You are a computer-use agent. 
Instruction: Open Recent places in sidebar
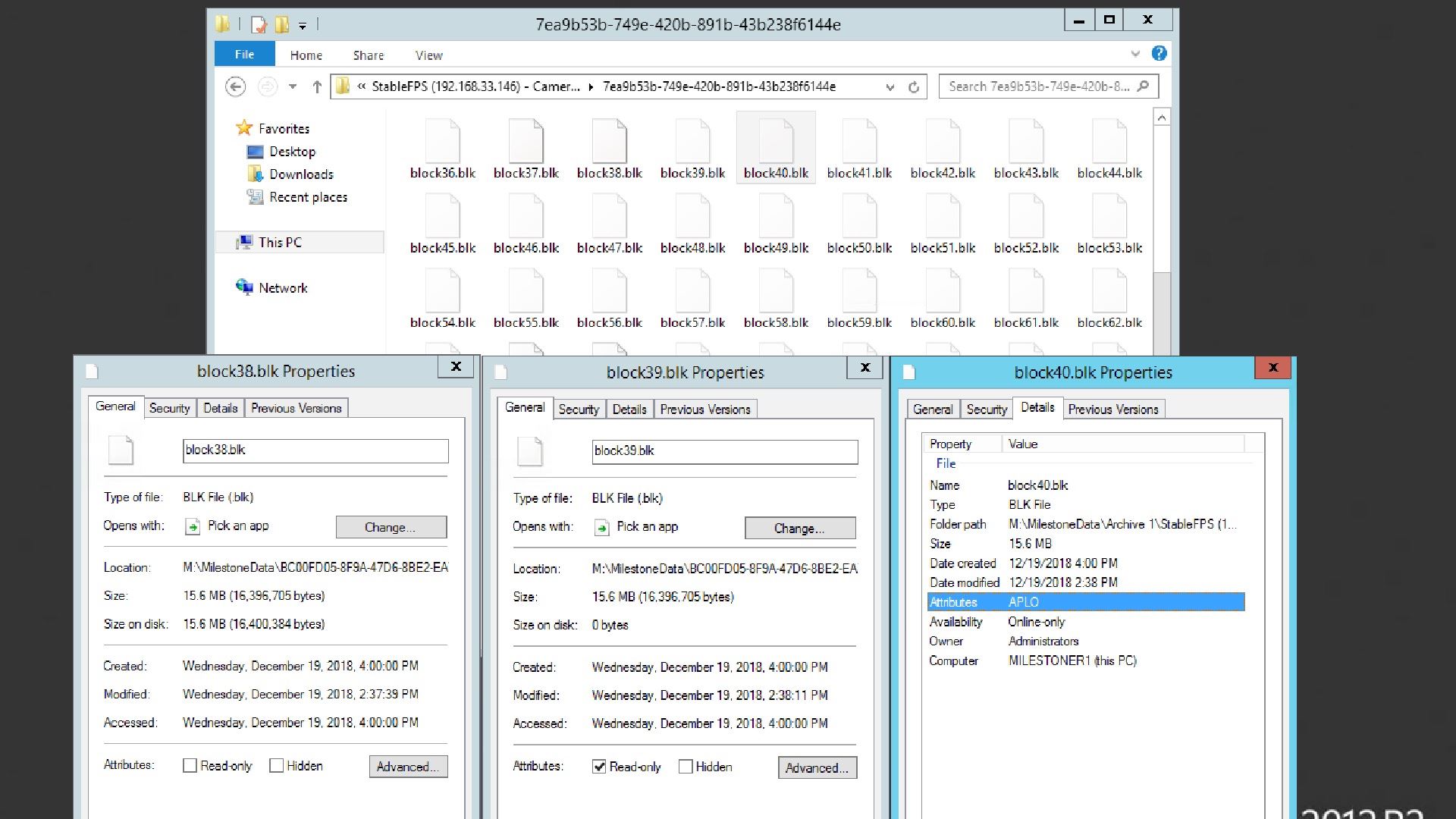[x=308, y=197]
